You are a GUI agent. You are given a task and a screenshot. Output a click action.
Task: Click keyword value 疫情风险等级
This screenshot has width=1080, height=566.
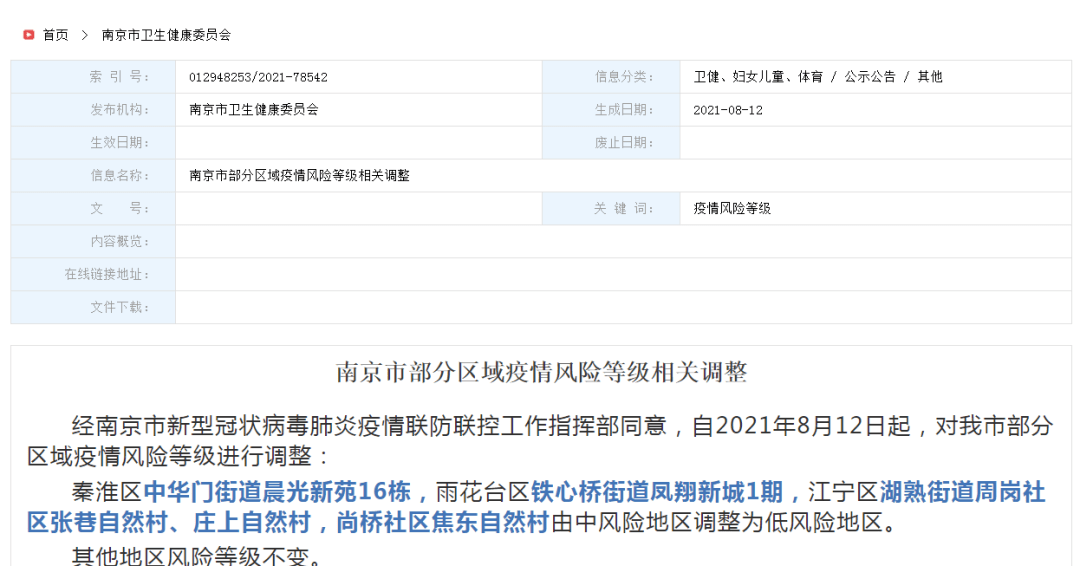pyautogui.click(x=732, y=209)
